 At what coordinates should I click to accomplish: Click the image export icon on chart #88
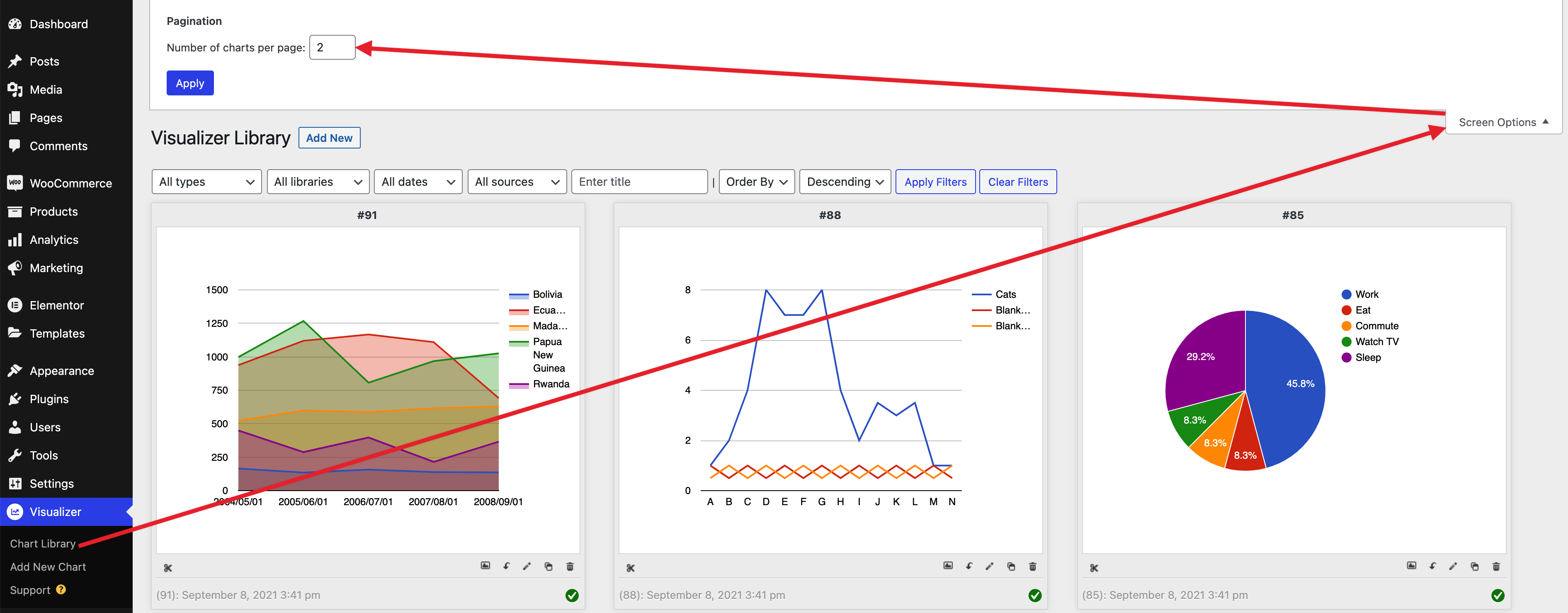pos(948,566)
